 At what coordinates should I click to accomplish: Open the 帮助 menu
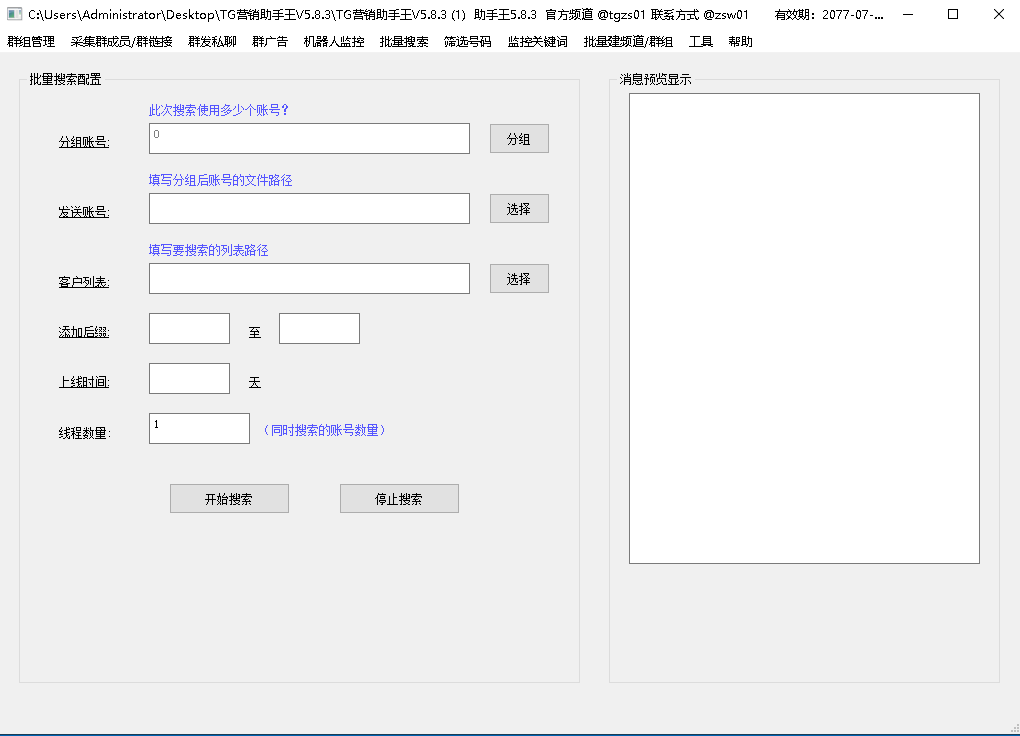(x=740, y=42)
